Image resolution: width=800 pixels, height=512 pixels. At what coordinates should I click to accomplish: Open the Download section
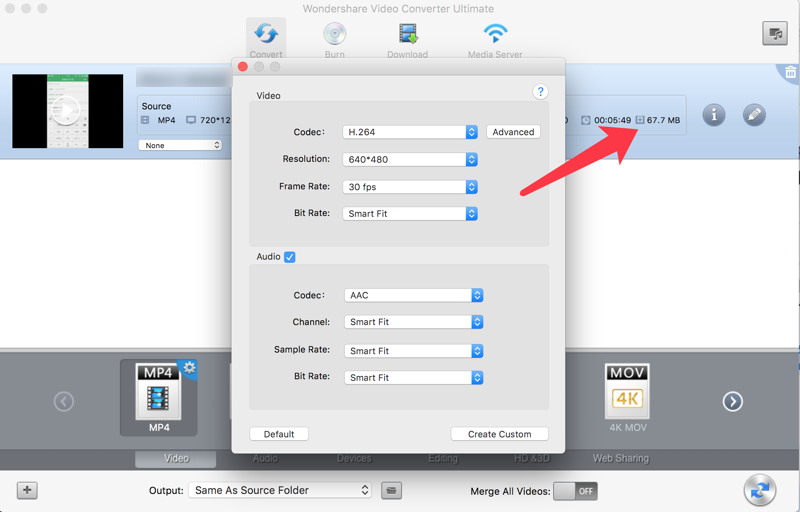coord(408,40)
